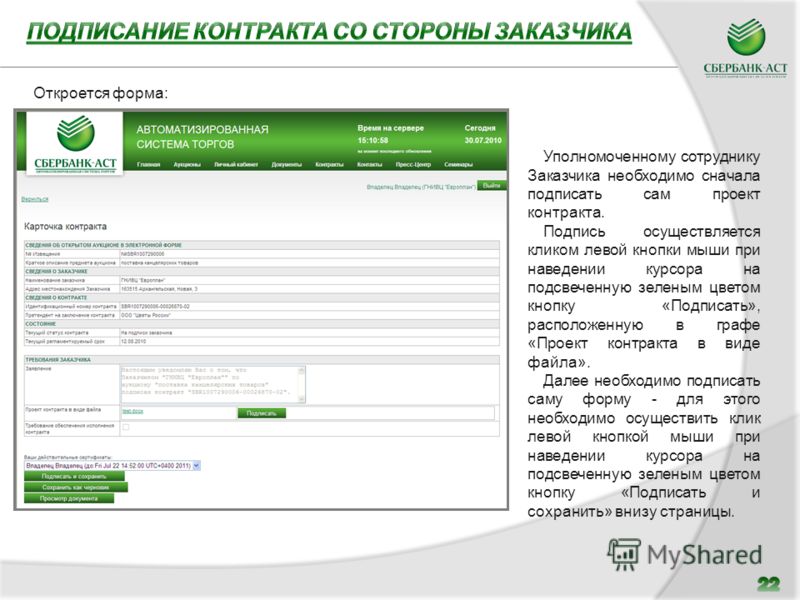Screen dimensions: 800x600
Task: Open Пресс-Центр in the navigation bar
Action: click(413, 164)
